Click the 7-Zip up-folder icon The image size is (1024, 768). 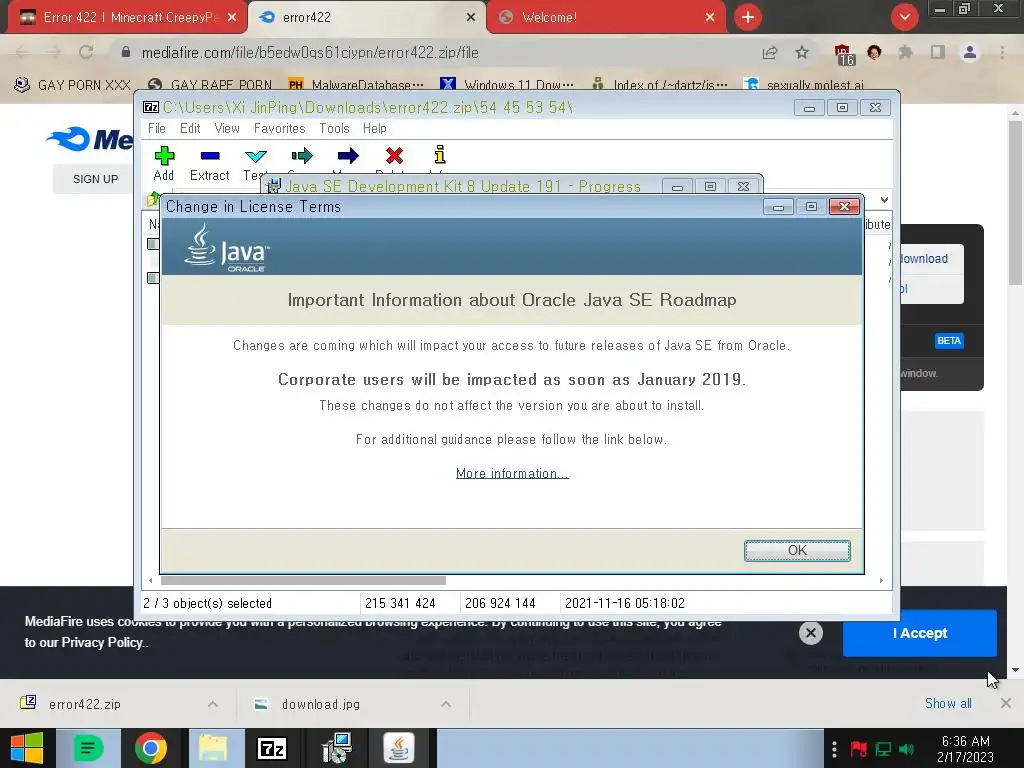[x=153, y=199]
